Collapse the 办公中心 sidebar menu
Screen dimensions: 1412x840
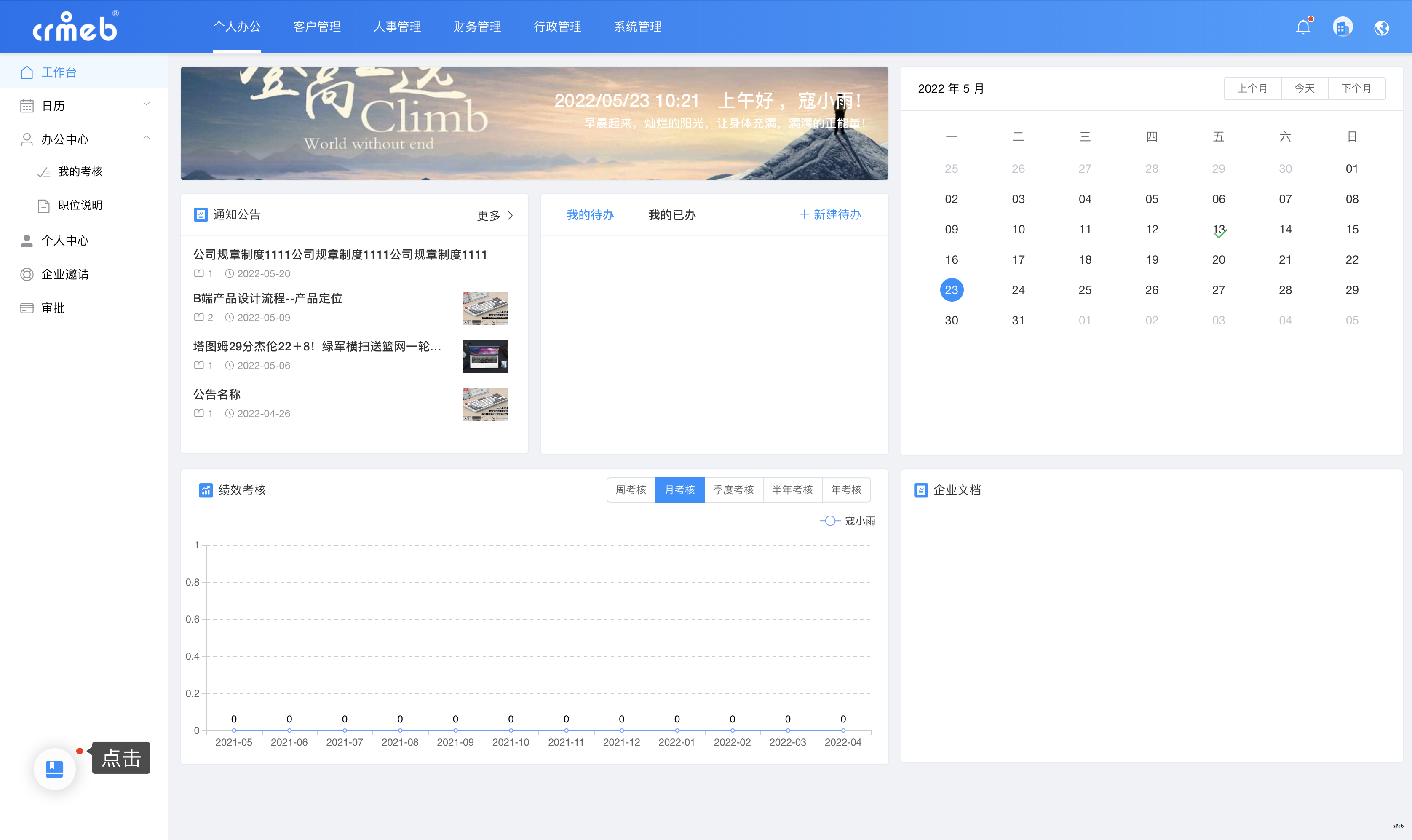point(147,138)
